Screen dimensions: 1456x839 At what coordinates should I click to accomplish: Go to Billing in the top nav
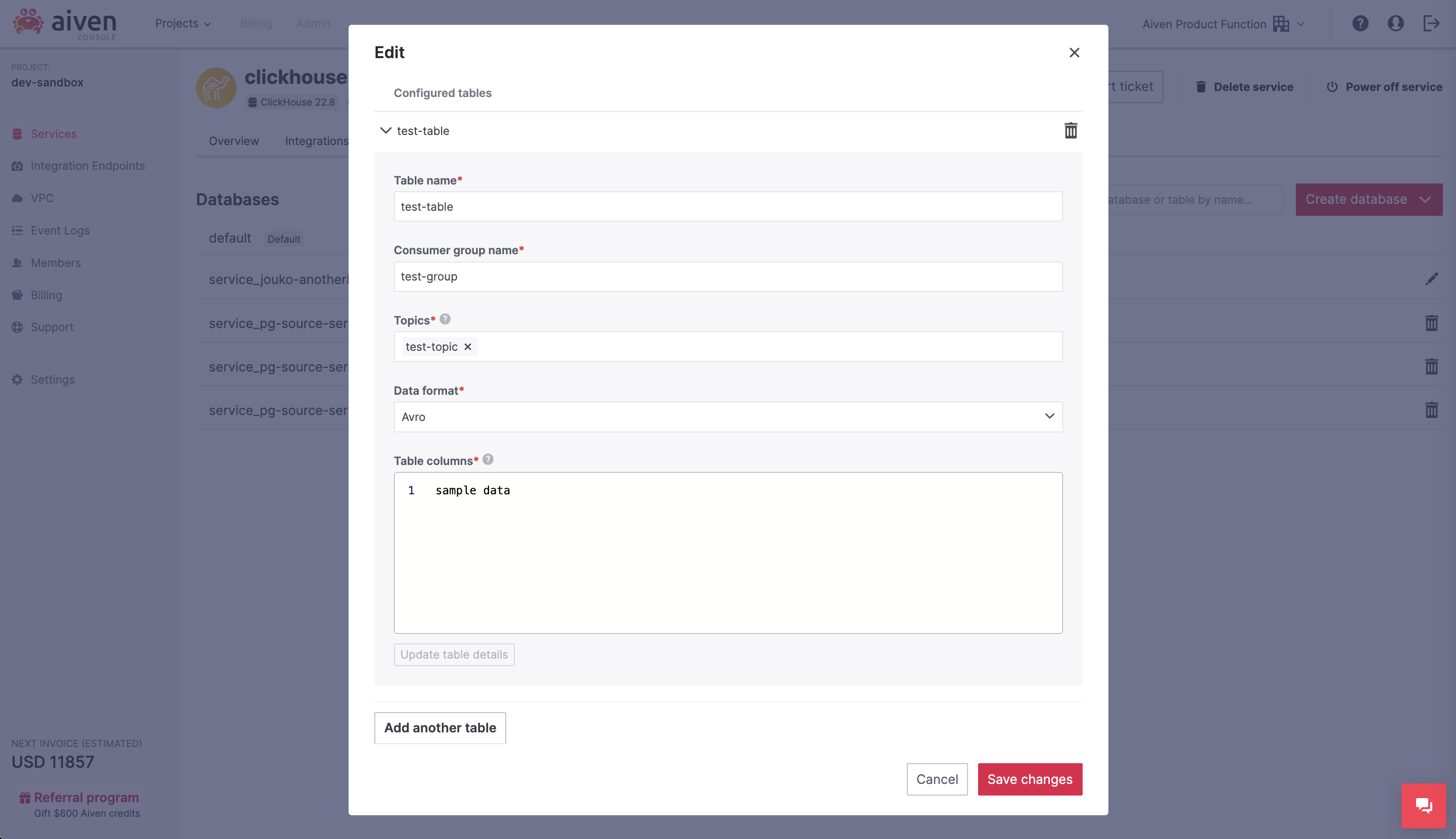(x=256, y=23)
